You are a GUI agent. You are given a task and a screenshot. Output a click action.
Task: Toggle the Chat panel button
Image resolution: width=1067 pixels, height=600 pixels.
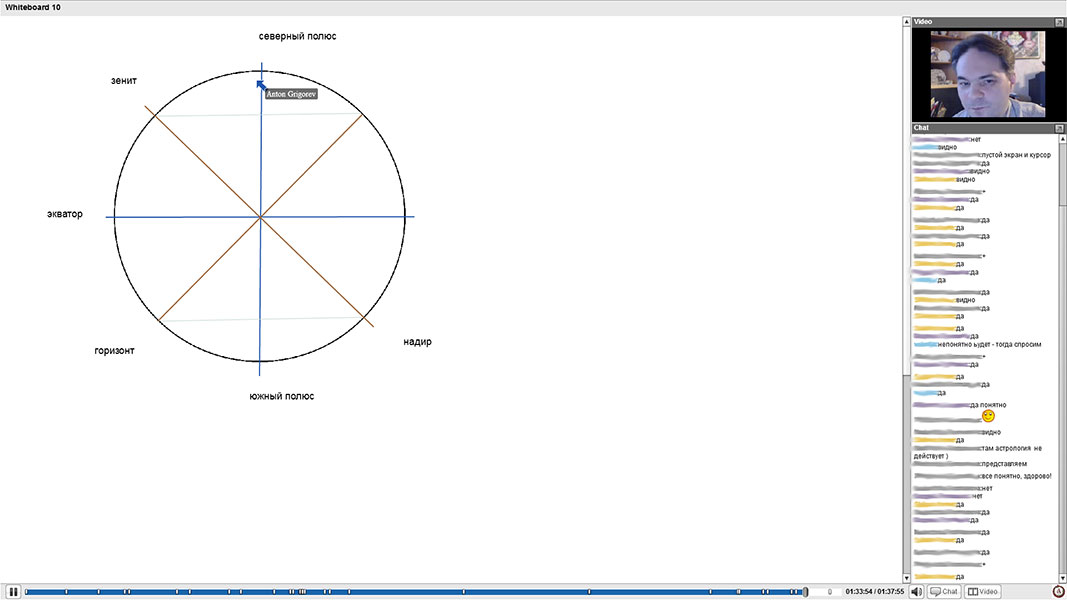[x=944, y=591]
